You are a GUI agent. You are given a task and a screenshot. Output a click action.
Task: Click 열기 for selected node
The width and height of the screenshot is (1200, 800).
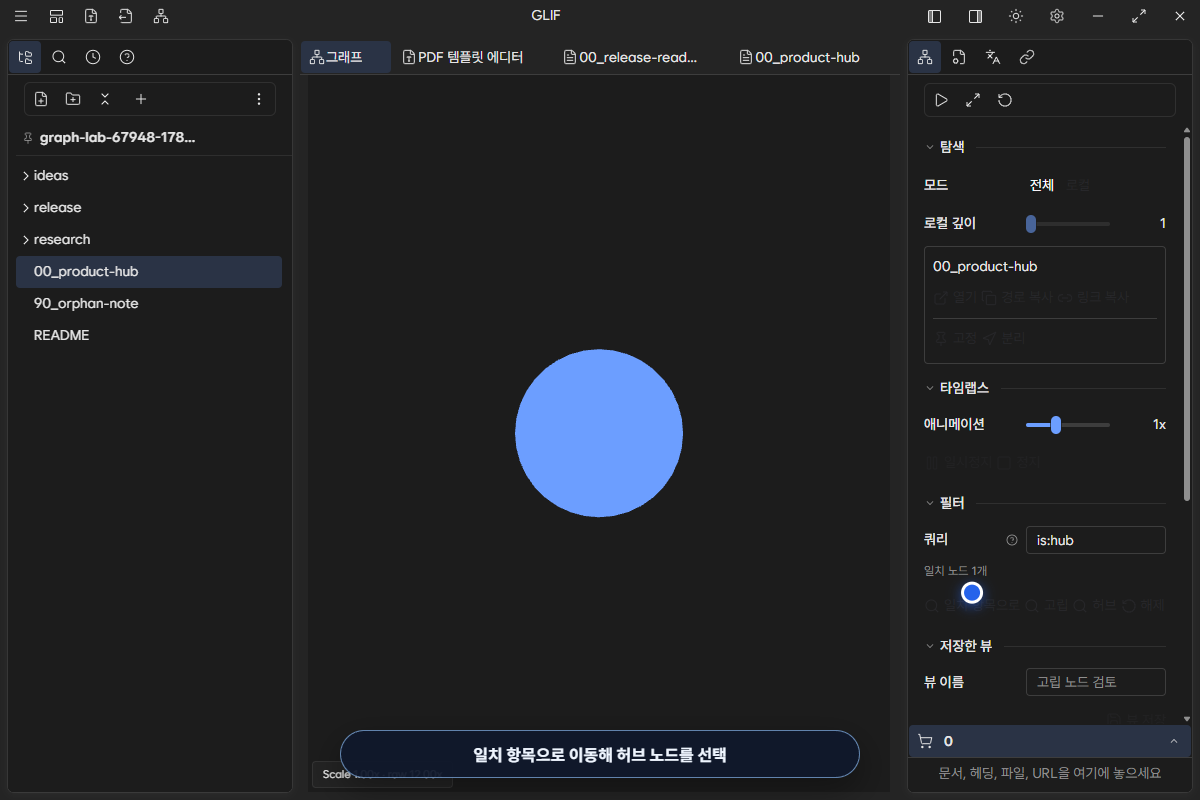click(x=956, y=298)
